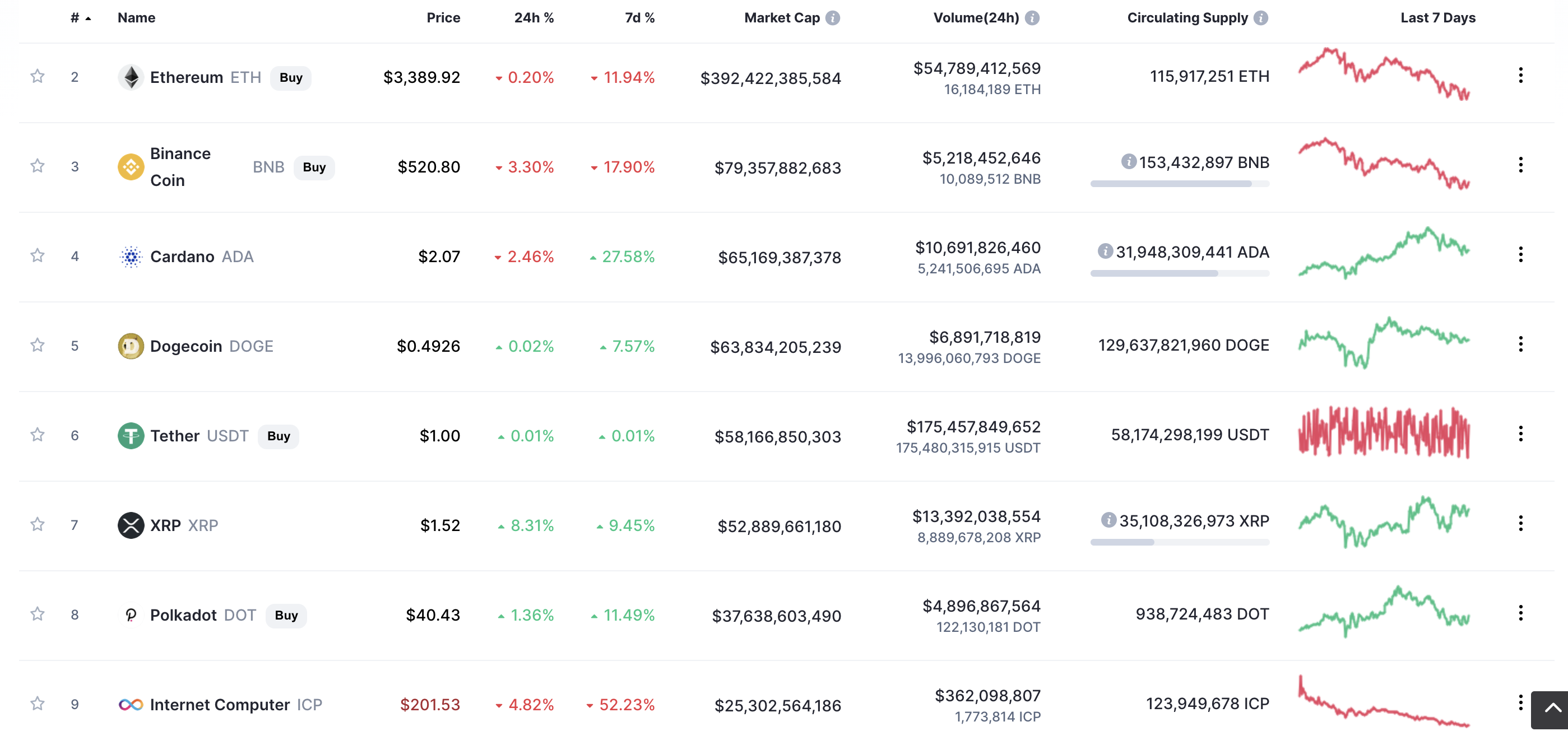
Task: Click info icon beside BNB circulating supply
Action: click(x=1129, y=161)
